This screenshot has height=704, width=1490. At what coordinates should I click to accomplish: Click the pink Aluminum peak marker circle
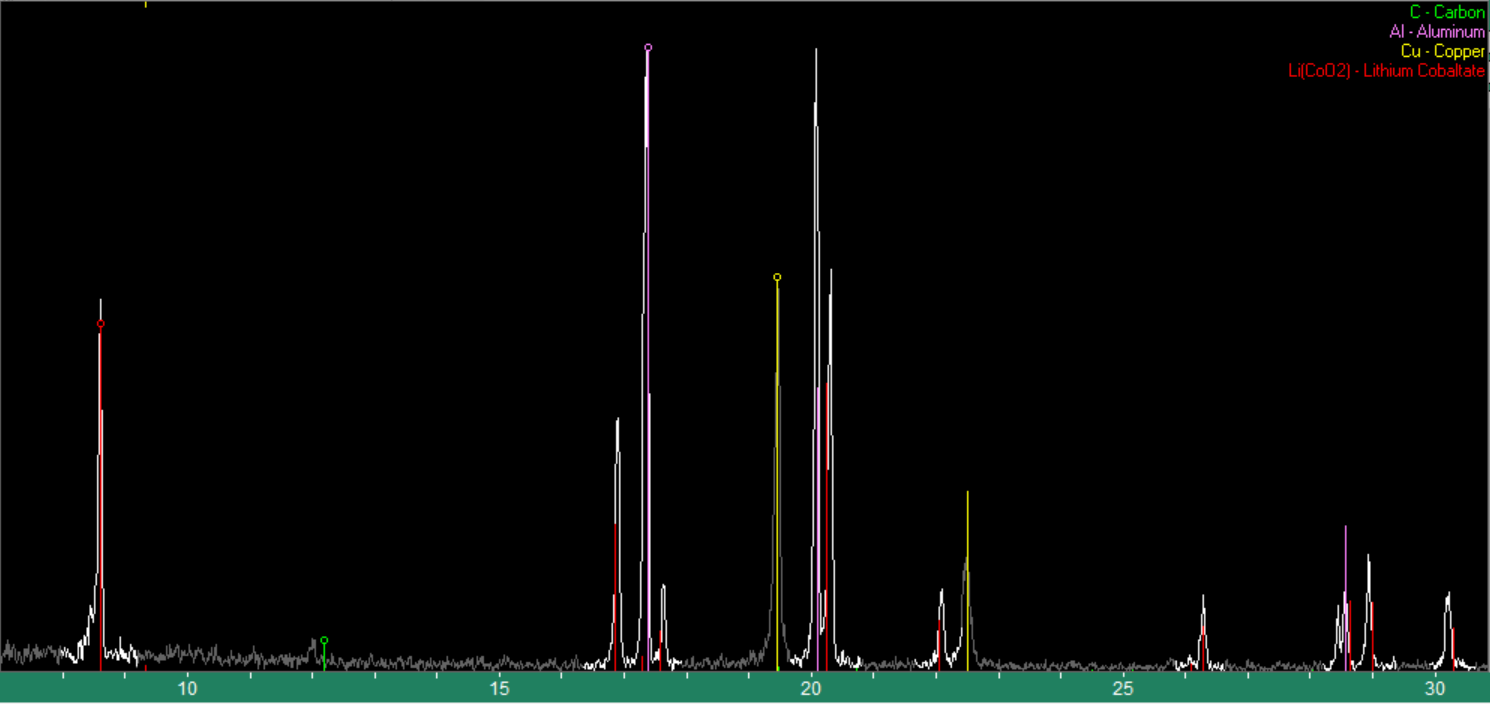coord(648,47)
